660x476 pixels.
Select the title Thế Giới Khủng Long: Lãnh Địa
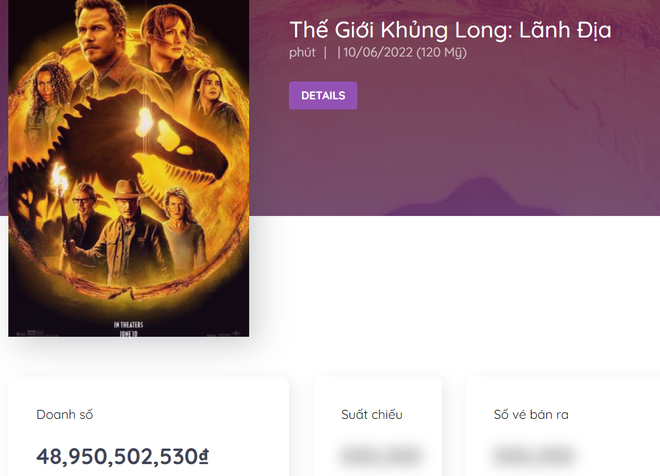pos(450,30)
